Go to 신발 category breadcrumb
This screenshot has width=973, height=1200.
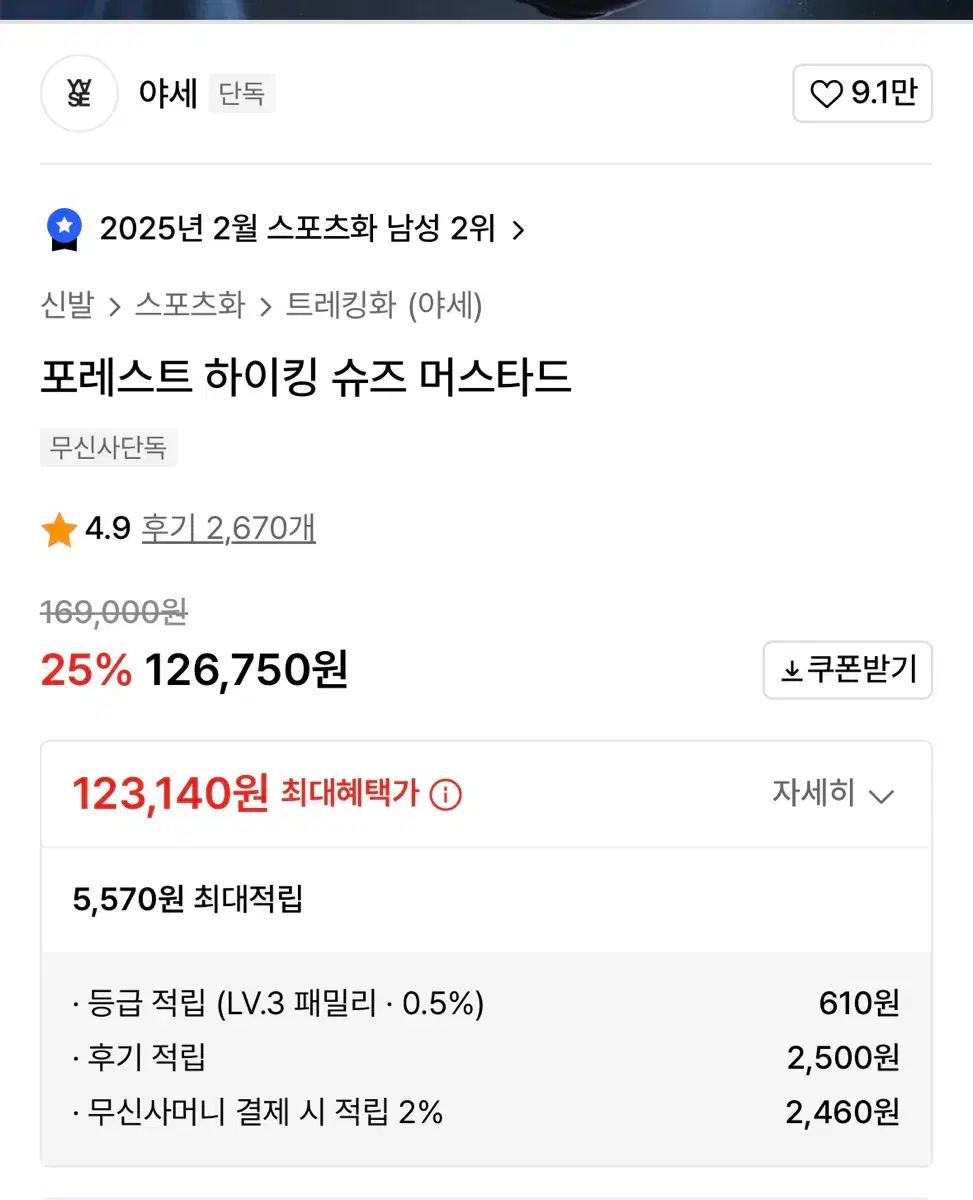pyautogui.click(x=67, y=305)
